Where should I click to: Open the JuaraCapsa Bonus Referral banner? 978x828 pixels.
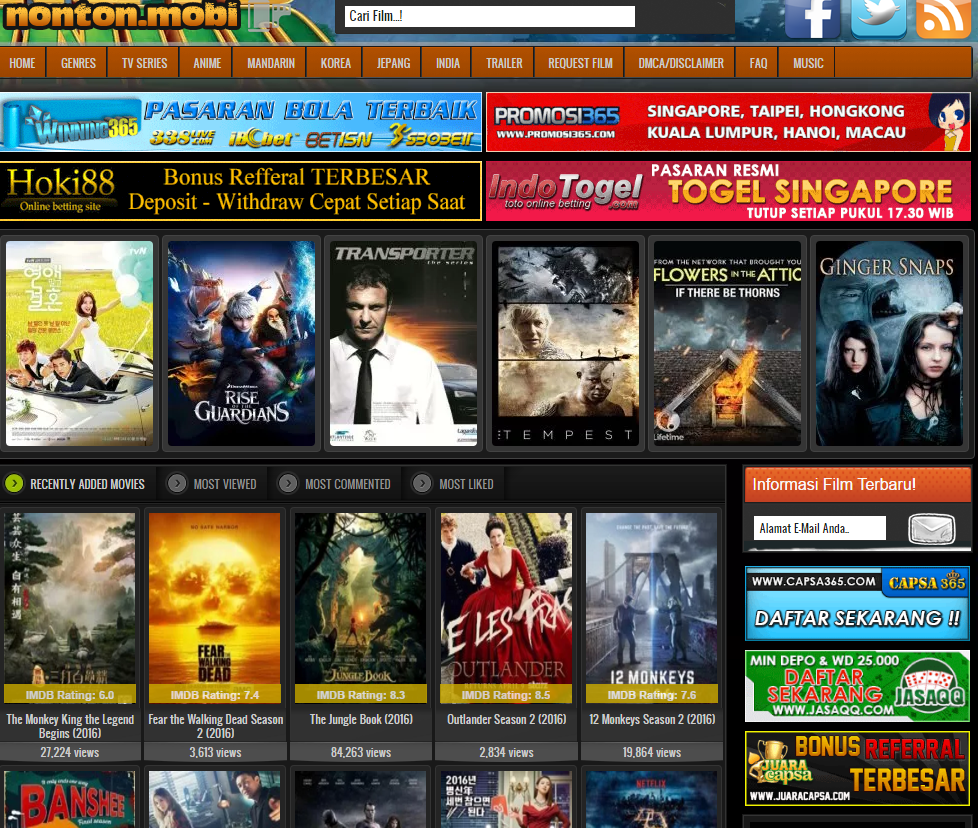(x=858, y=768)
